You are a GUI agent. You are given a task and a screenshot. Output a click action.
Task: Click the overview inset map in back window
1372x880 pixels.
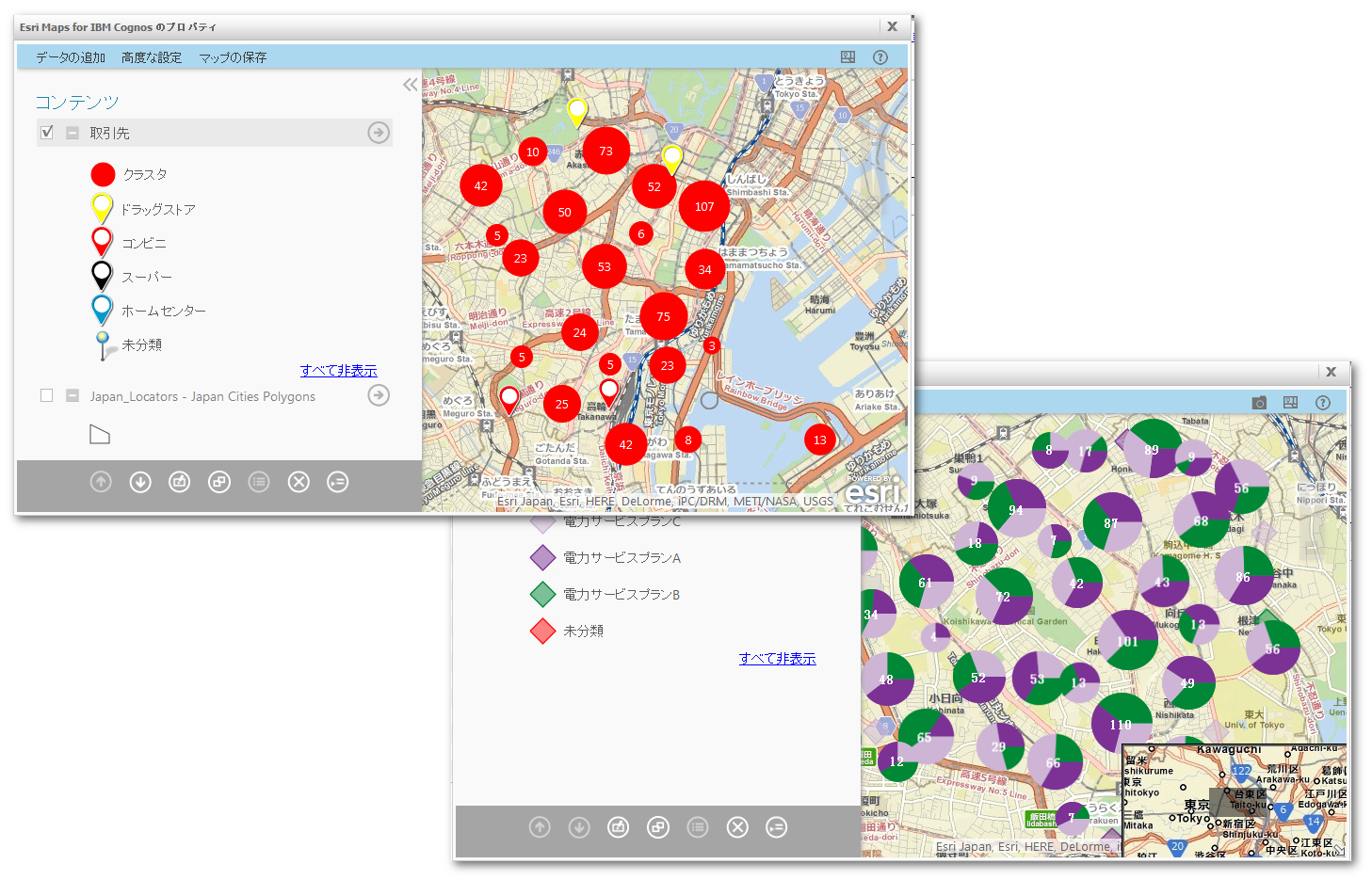click(x=1235, y=800)
